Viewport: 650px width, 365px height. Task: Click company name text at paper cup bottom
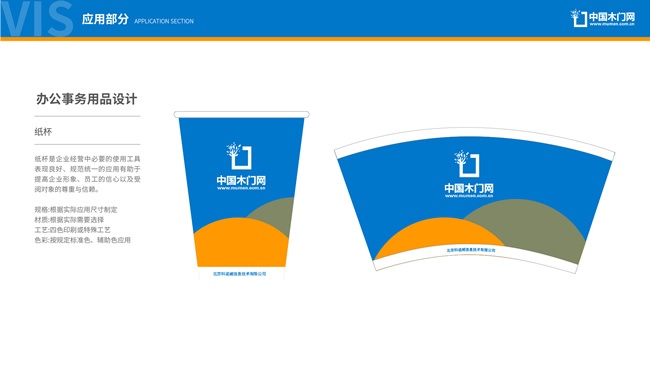[240, 274]
